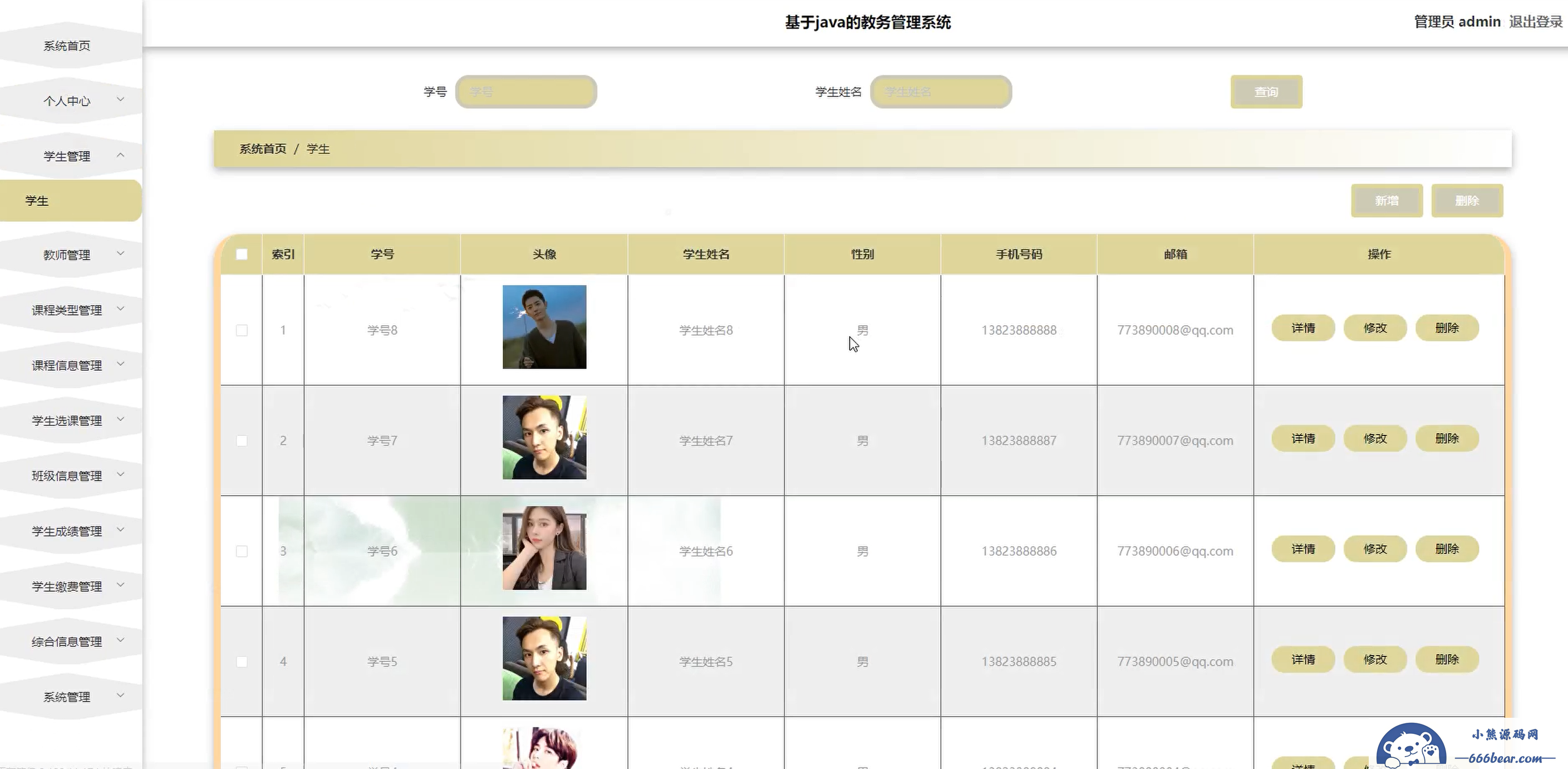Click phone number 13823888886
Screen dimensions: 1568x769
pos(1019,551)
